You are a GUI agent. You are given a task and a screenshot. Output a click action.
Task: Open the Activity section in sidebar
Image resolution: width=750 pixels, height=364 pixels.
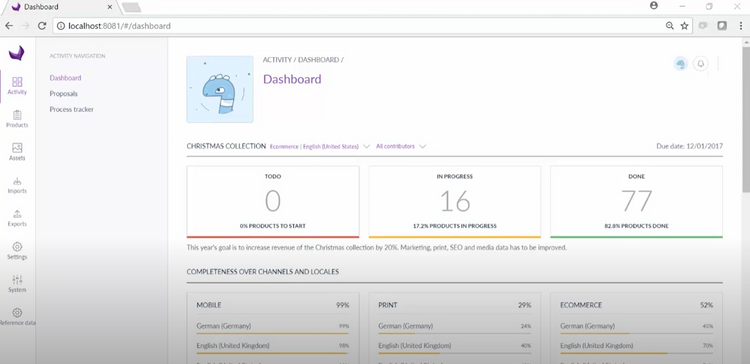point(17,86)
